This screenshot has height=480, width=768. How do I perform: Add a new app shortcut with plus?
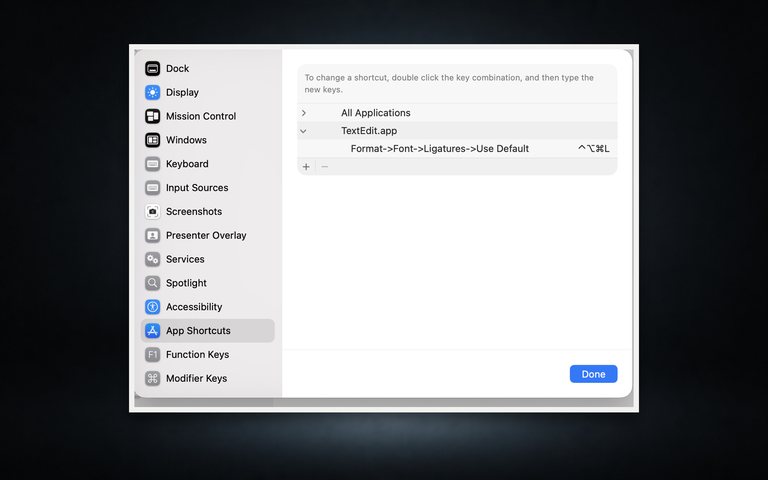306,167
